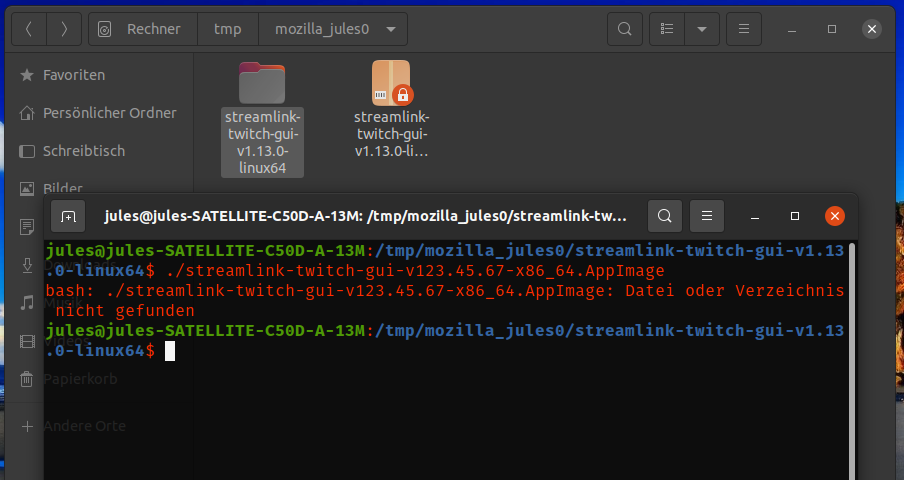The height and width of the screenshot is (480, 904).
Task: Click terminal cursor at the prompt
Action: [170, 351]
